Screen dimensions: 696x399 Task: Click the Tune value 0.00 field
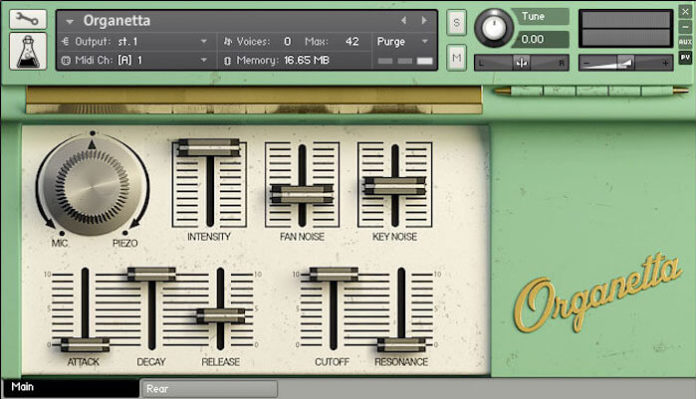[x=541, y=40]
